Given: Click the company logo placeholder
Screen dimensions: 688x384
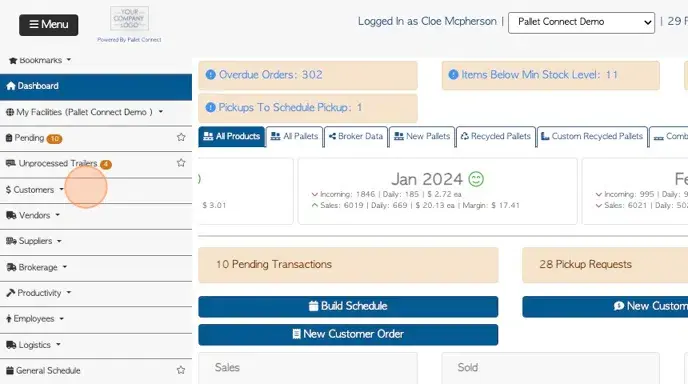Looking at the screenshot, I should [x=129, y=18].
